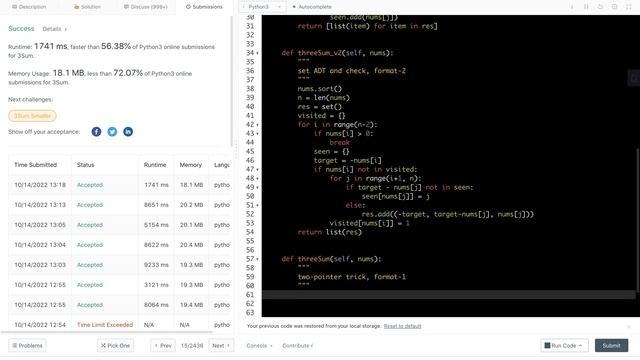Go to Next problem
Image resolution: width=640 pixels, height=360 pixels.
pyautogui.click(x=221, y=346)
